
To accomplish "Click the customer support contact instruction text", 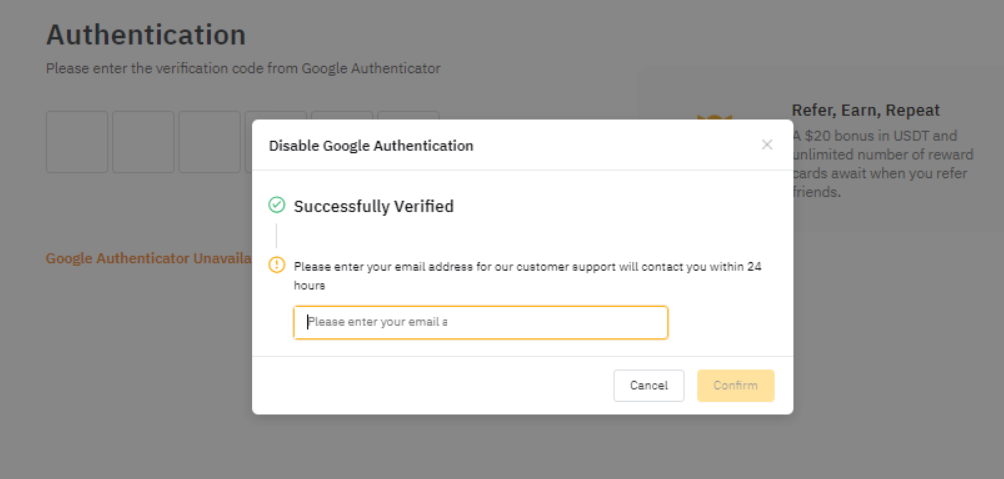I will pyautogui.click(x=527, y=275).
